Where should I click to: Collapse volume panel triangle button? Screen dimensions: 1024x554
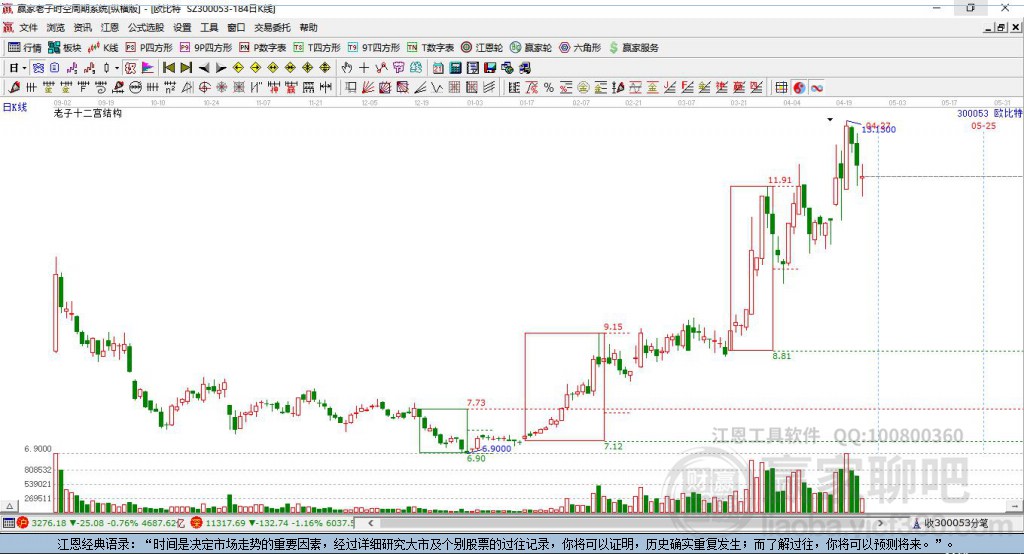9,506
